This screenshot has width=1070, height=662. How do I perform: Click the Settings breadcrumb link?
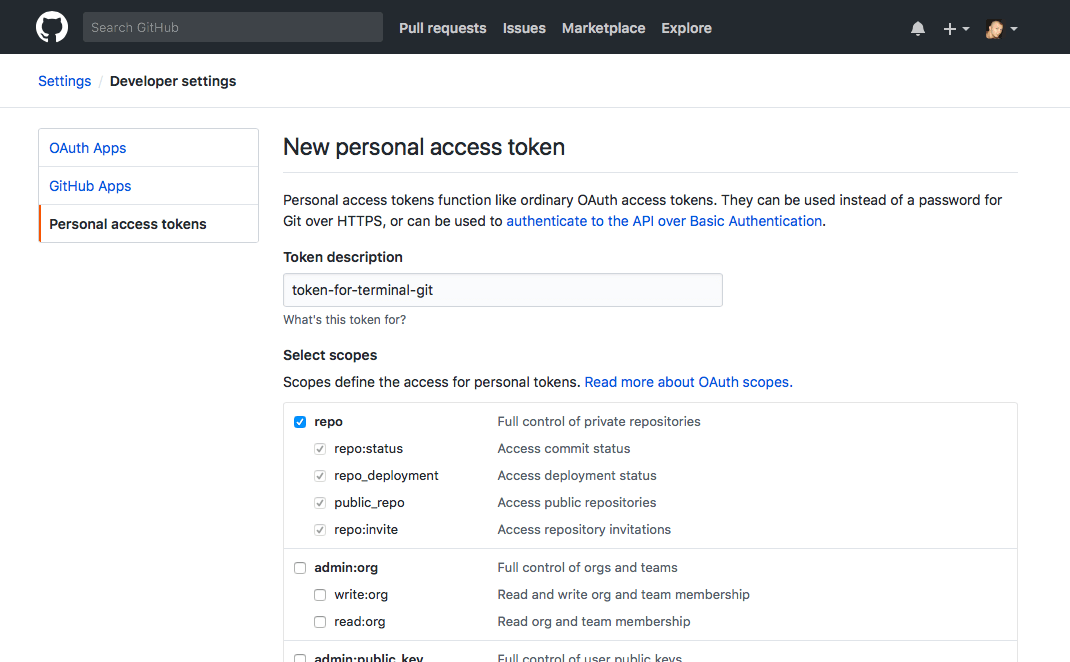tap(64, 81)
